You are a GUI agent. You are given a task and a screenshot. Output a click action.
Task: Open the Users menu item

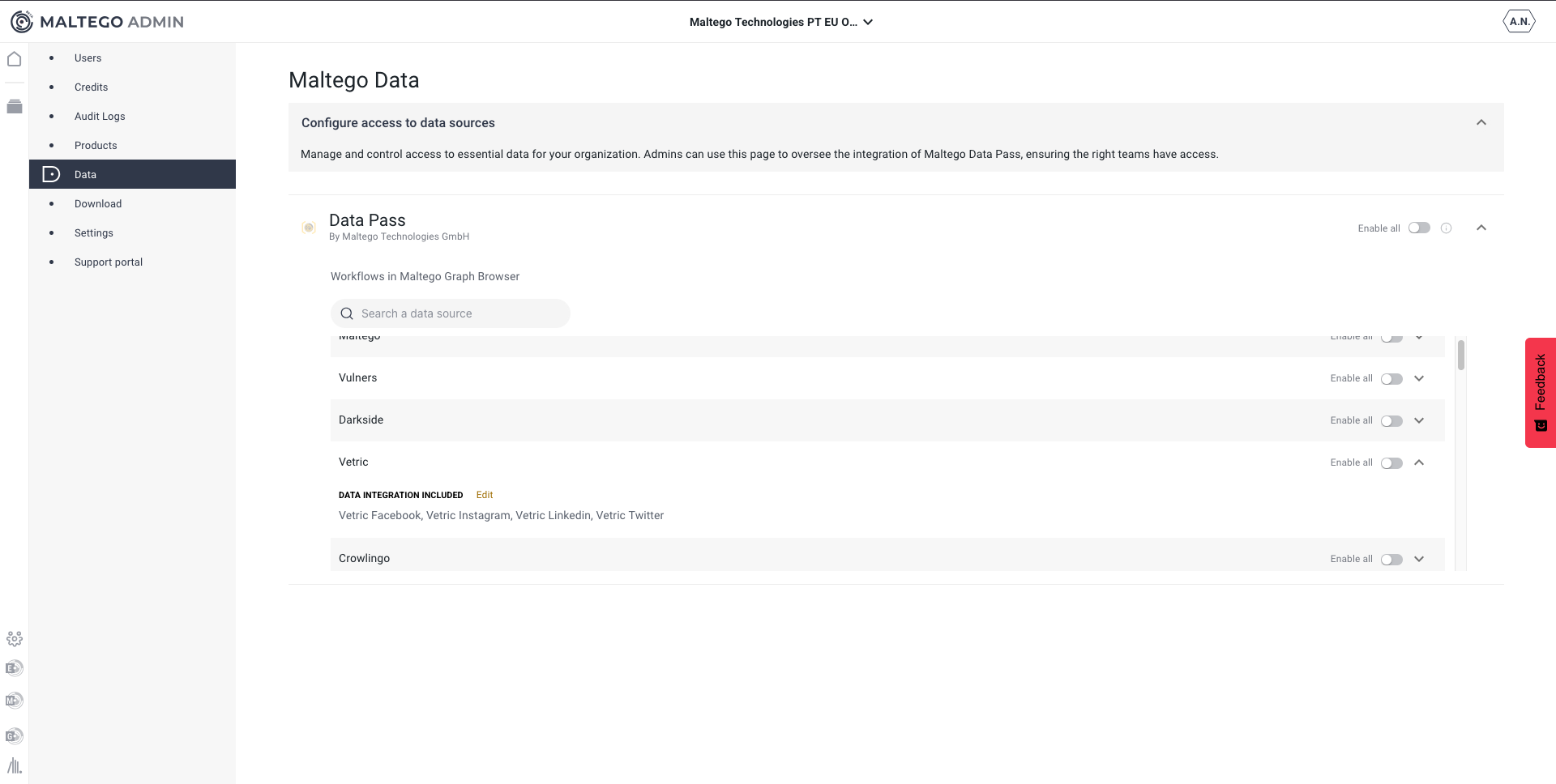click(x=132, y=58)
